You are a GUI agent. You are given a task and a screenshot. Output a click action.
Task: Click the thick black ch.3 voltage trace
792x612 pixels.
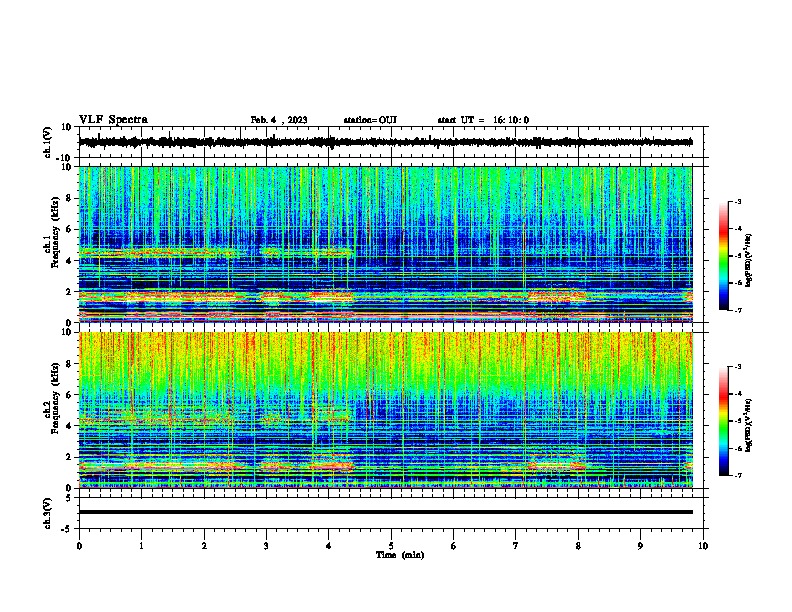pos(385,512)
